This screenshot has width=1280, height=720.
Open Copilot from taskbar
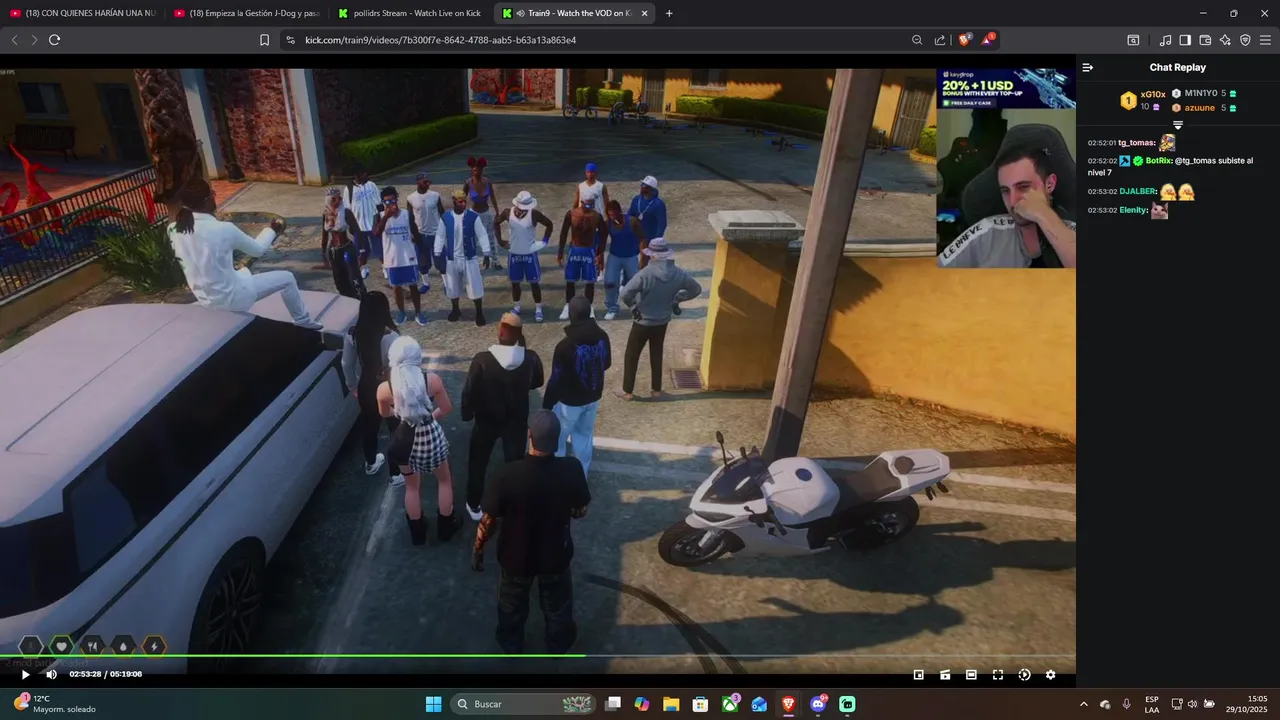coord(642,704)
